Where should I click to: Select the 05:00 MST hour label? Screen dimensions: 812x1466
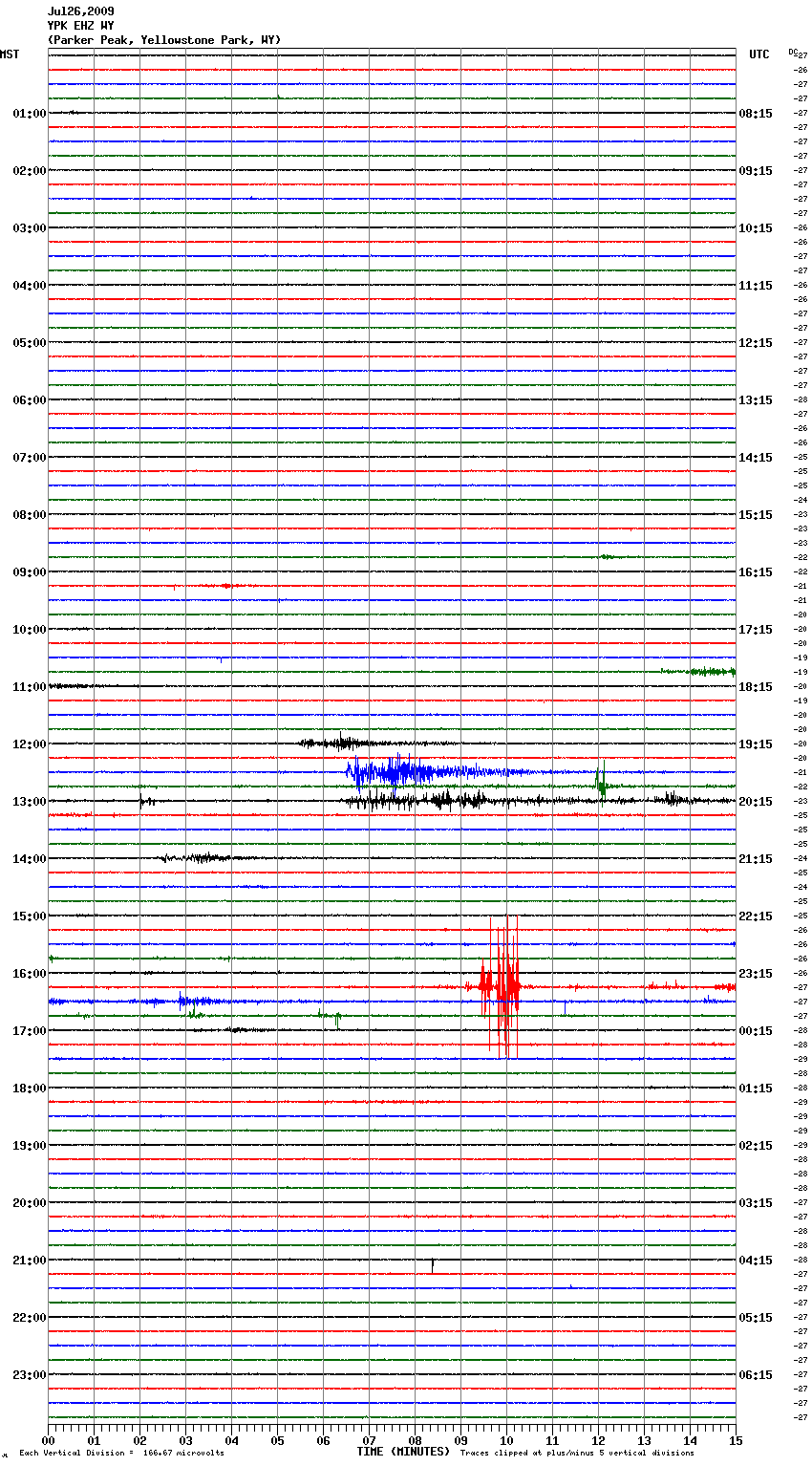coord(29,343)
